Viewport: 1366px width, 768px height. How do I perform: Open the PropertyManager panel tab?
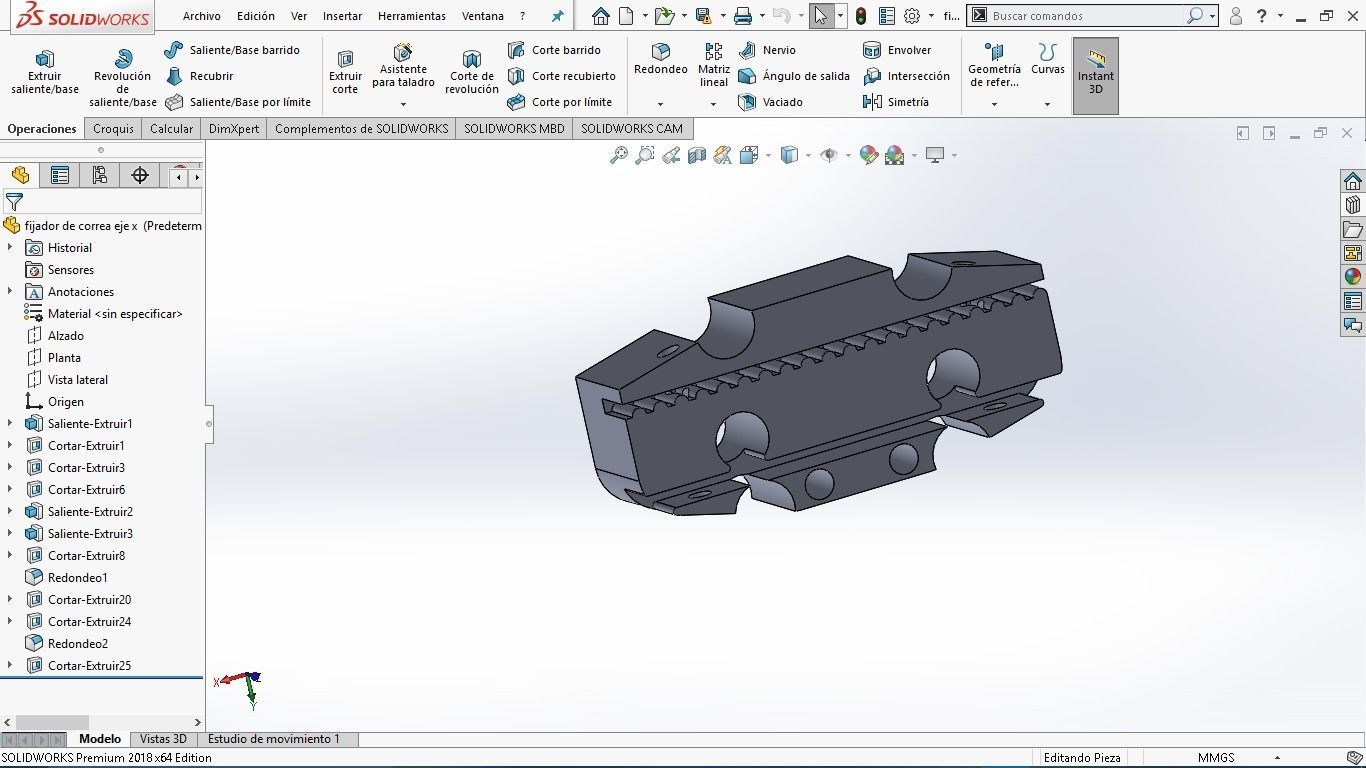[60, 176]
